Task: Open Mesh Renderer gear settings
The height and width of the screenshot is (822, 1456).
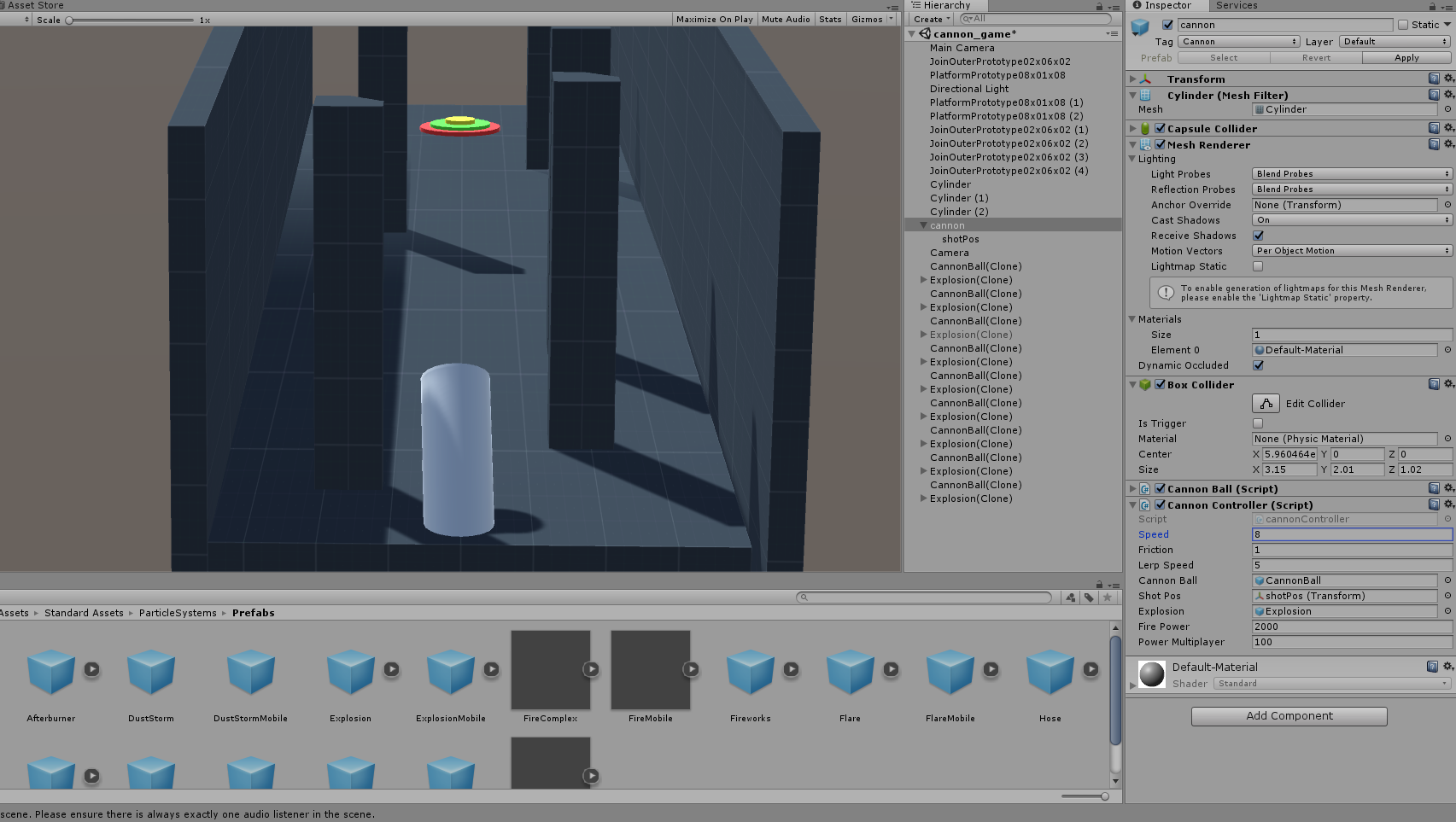Action: pyautogui.click(x=1448, y=144)
